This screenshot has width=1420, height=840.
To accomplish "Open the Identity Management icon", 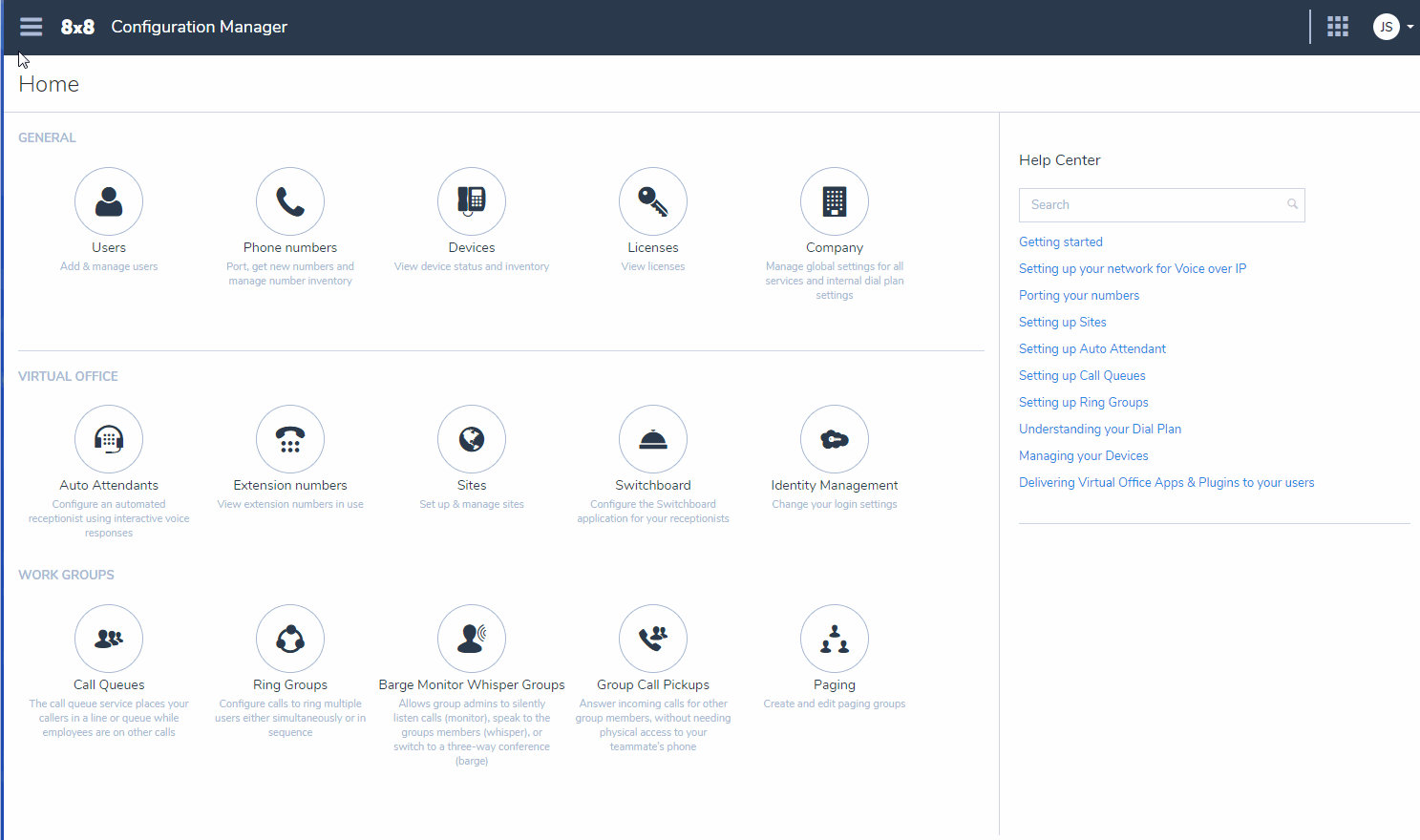I will pyautogui.click(x=835, y=439).
